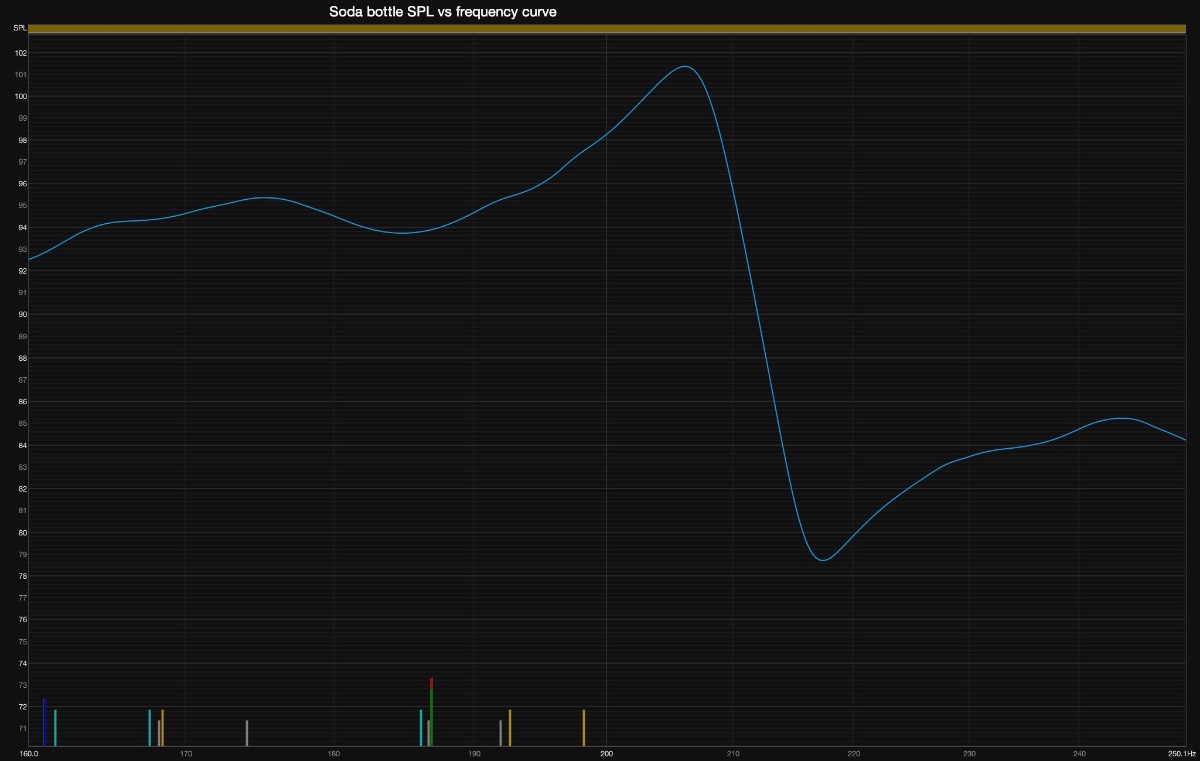Click the curve's peak near 206 Hz
Image resolution: width=1200 pixels, height=761 pixels.
point(685,67)
